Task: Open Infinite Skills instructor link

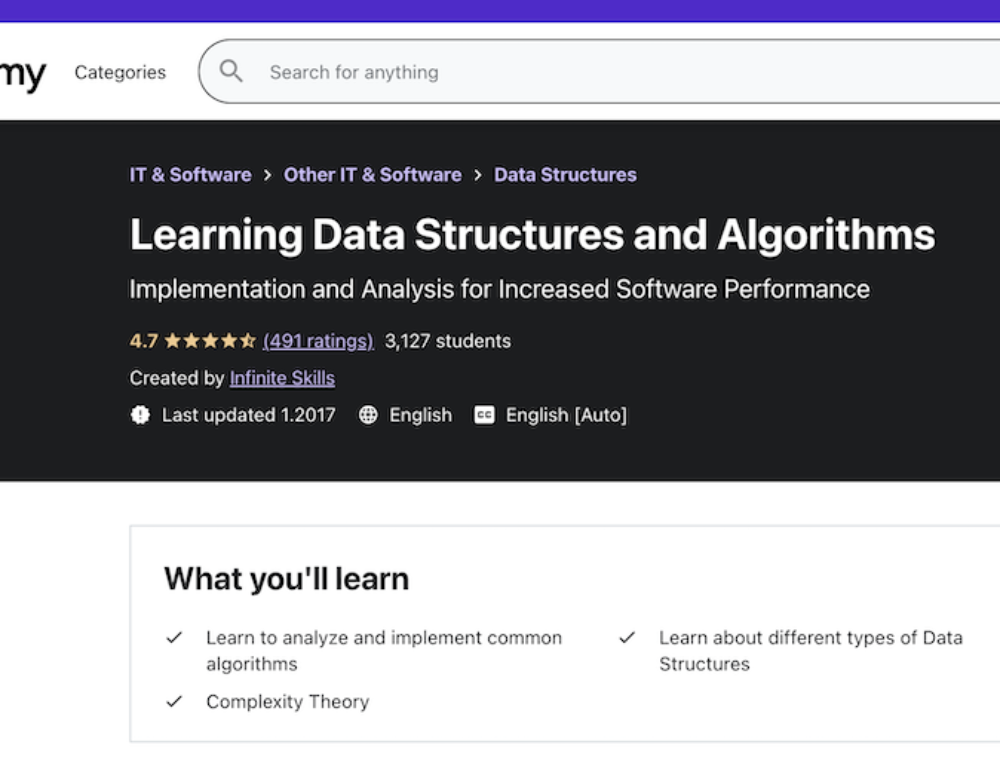Action: coord(282,378)
